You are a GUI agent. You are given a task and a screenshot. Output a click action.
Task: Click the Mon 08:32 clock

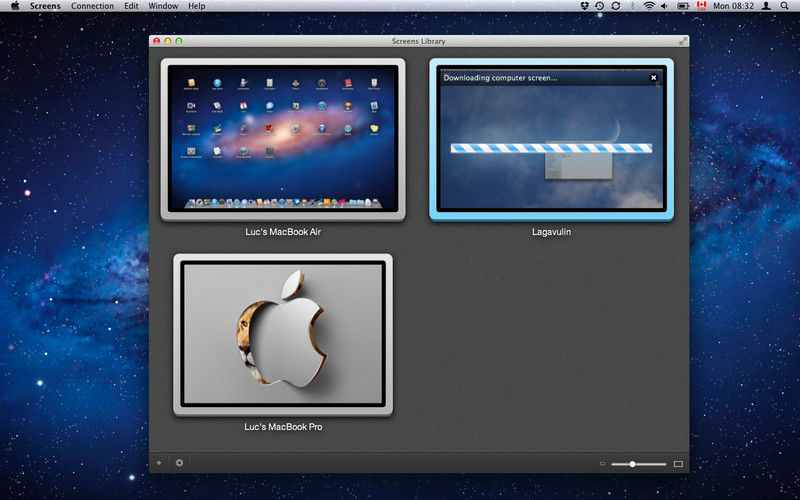[733, 6]
